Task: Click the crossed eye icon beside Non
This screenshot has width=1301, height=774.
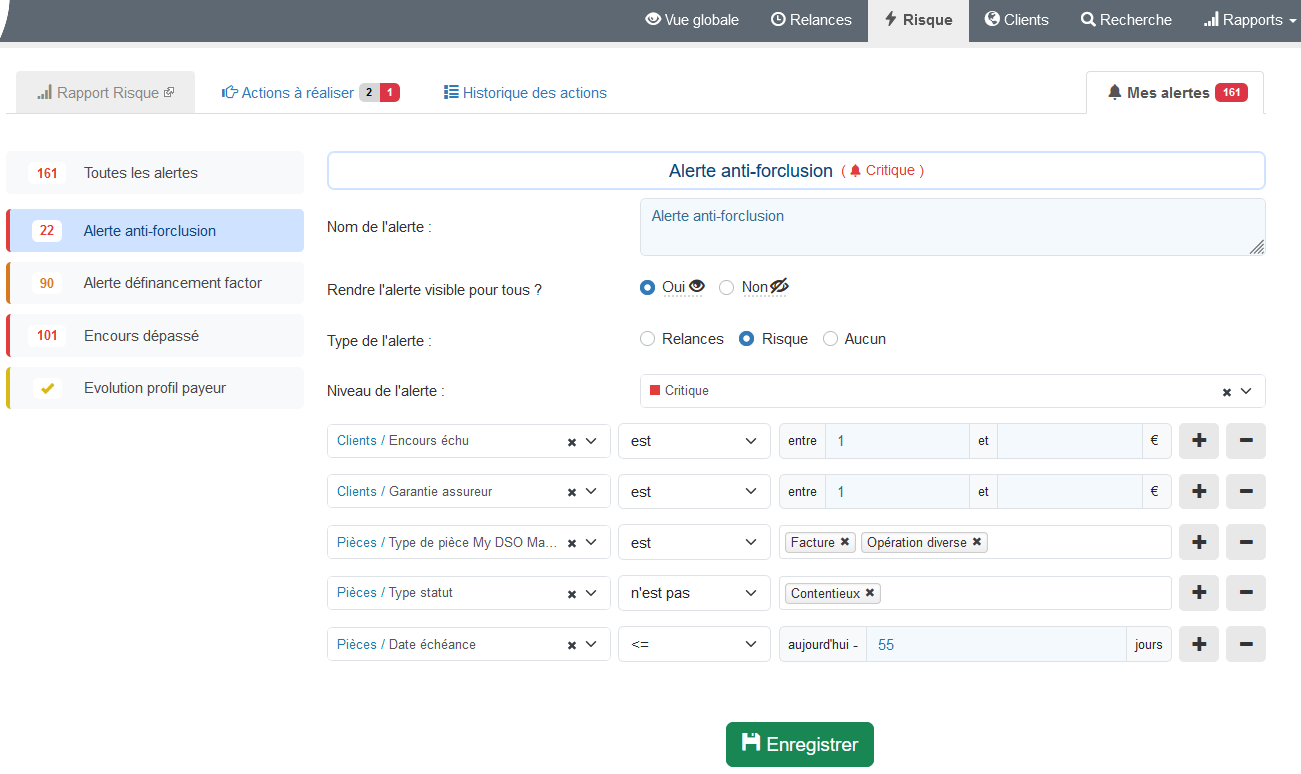Action: [x=780, y=287]
